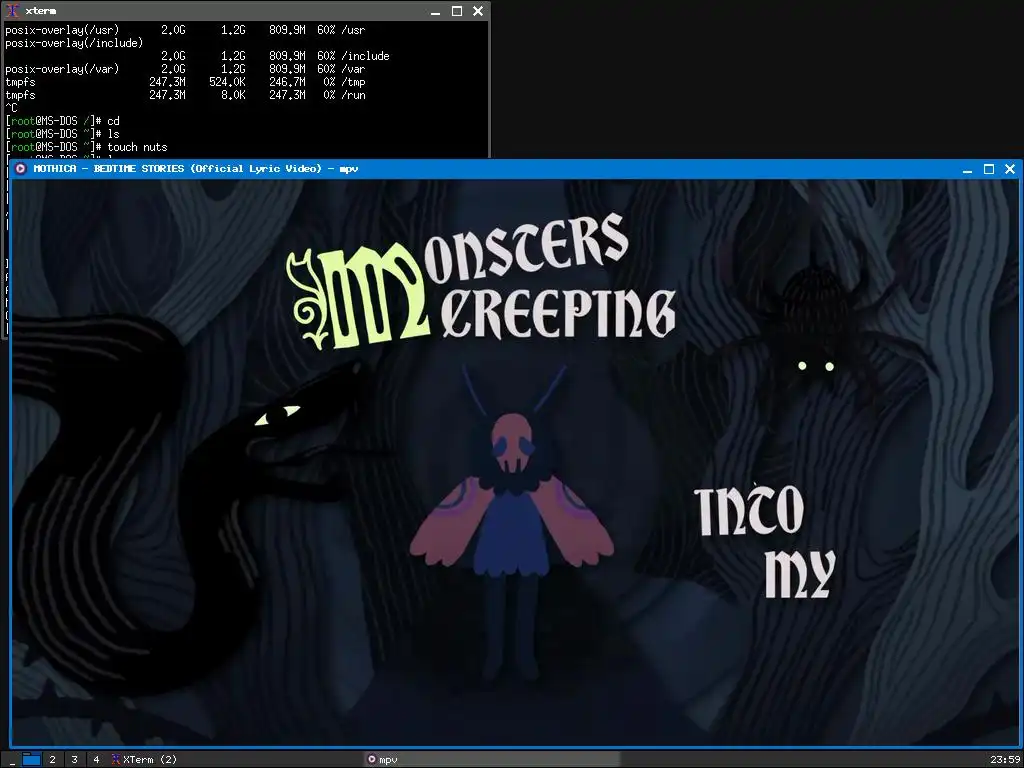The image size is (1024, 768).
Task: Minimize the xterm window
Action: coord(436,11)
